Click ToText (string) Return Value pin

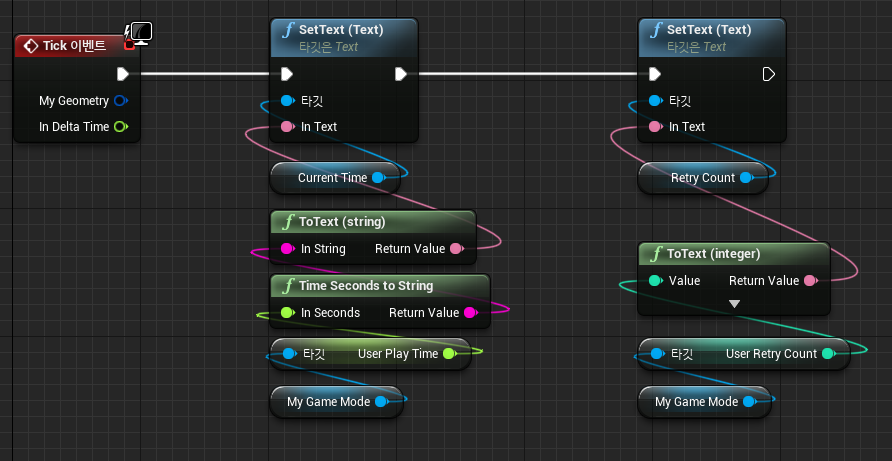point(456,249)
